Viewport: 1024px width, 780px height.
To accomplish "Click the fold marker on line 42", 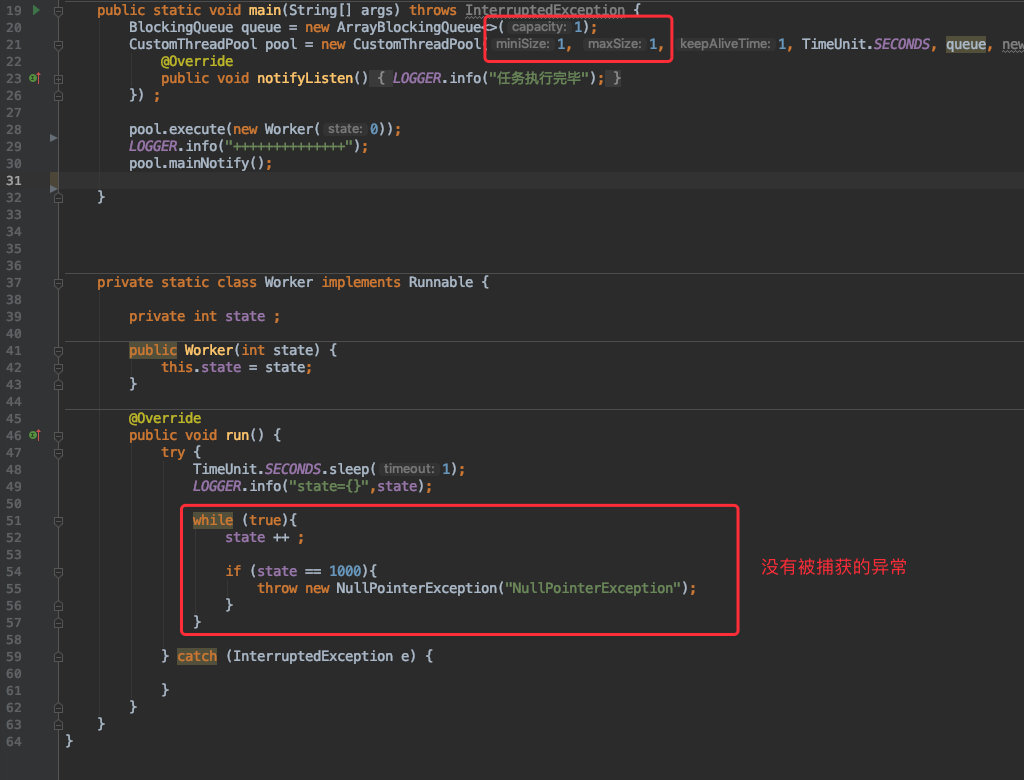I will [58, 368].
